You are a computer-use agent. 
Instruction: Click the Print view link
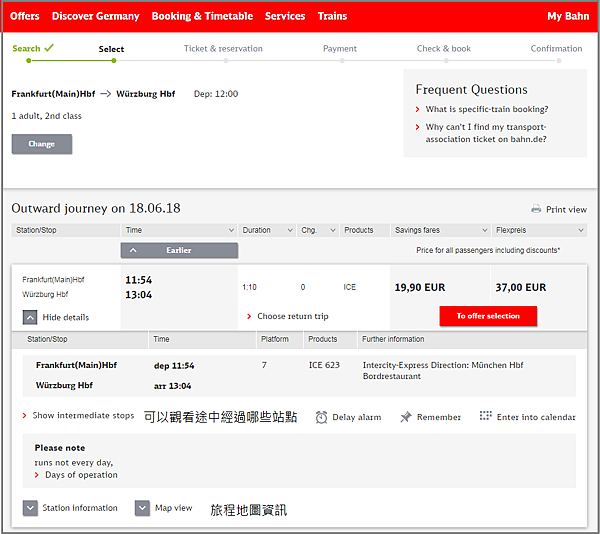click(566, 210)
